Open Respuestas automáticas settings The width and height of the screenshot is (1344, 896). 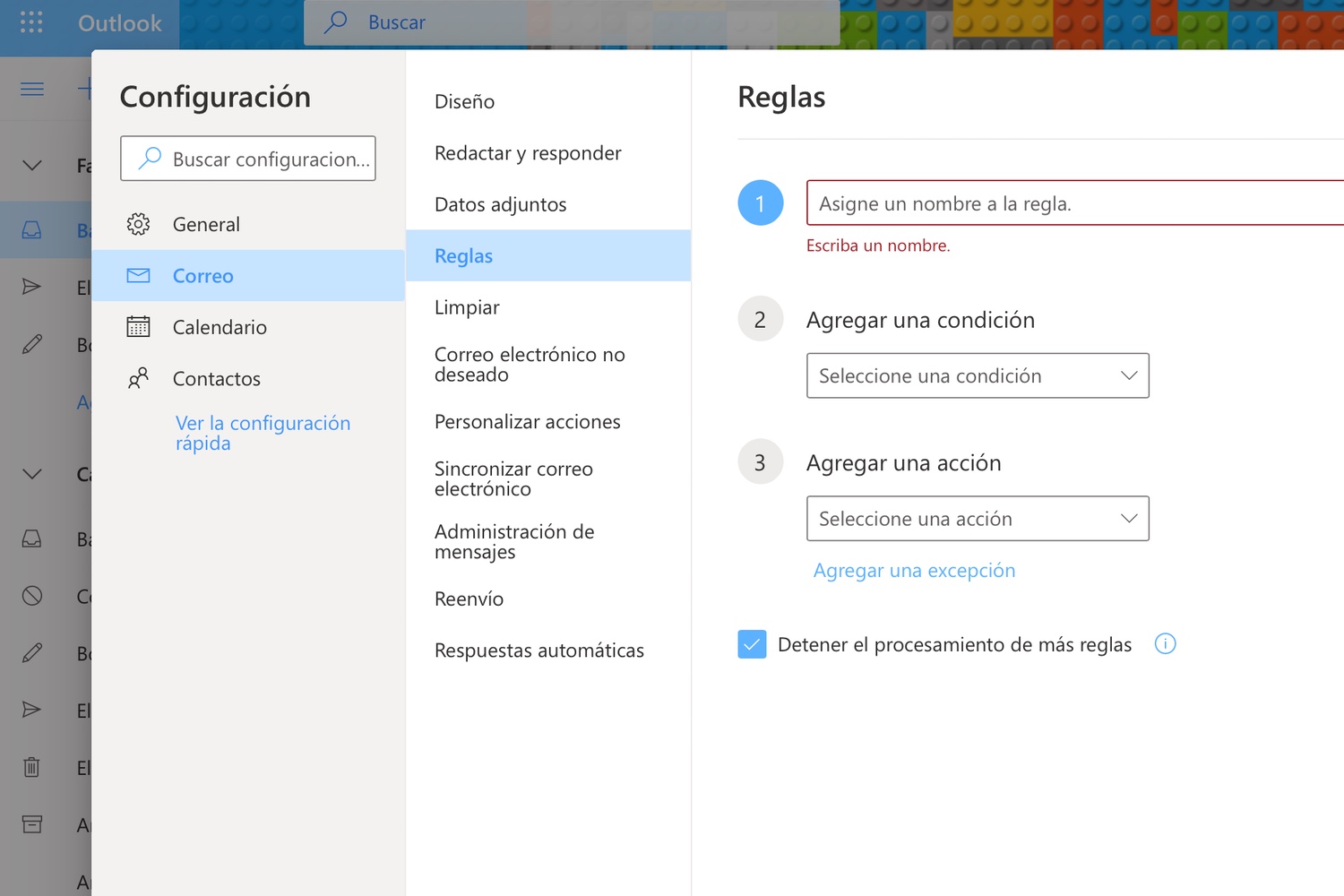(x=538, y=650)
